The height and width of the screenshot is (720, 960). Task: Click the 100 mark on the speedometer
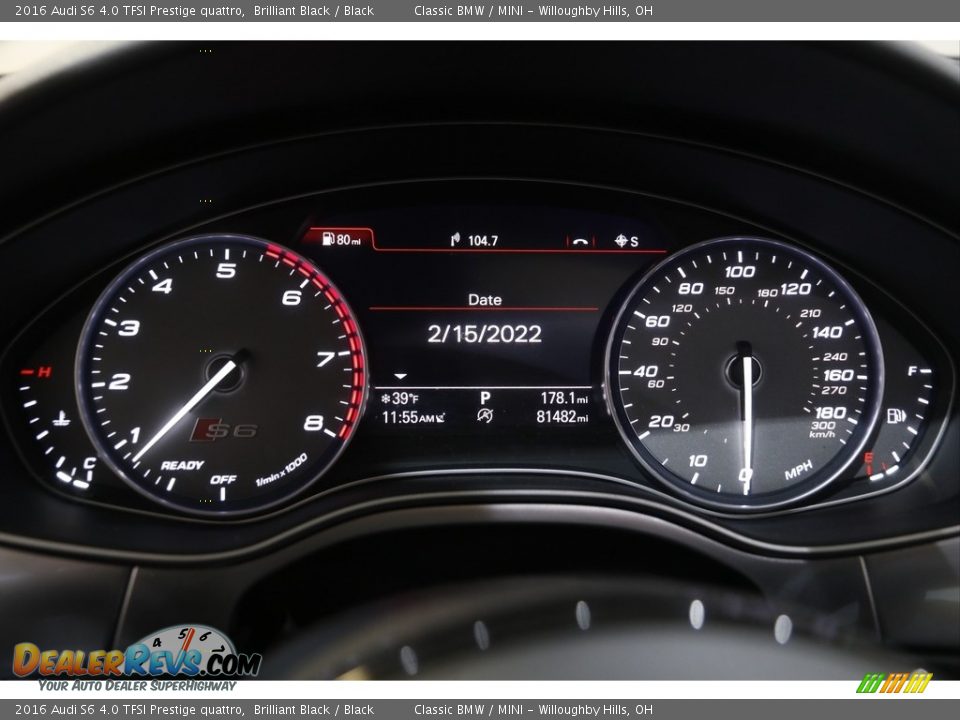[740, 271]
